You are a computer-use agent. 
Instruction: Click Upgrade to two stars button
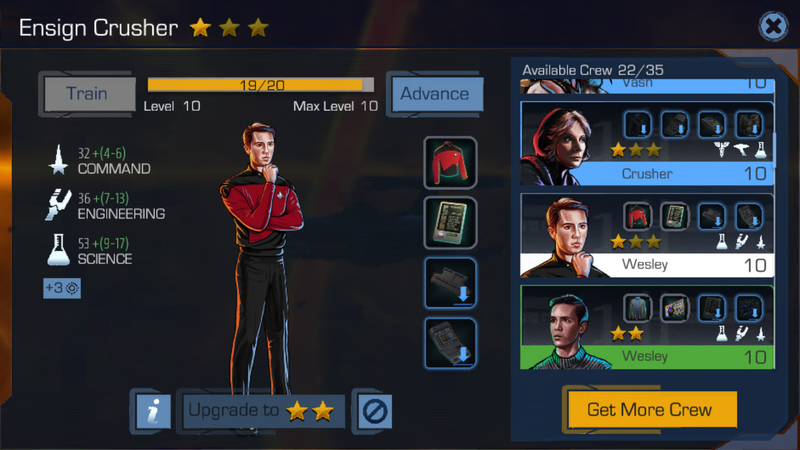263,411
